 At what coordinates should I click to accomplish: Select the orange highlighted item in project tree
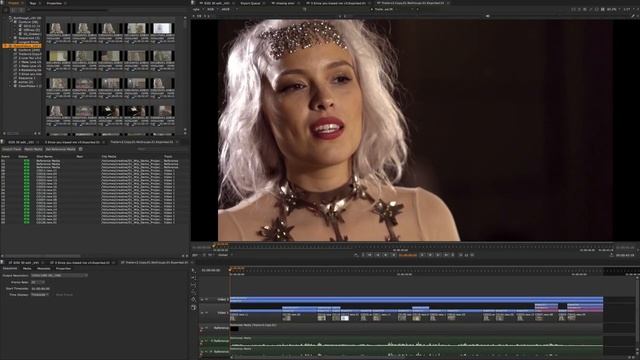(x=22, y=46)
